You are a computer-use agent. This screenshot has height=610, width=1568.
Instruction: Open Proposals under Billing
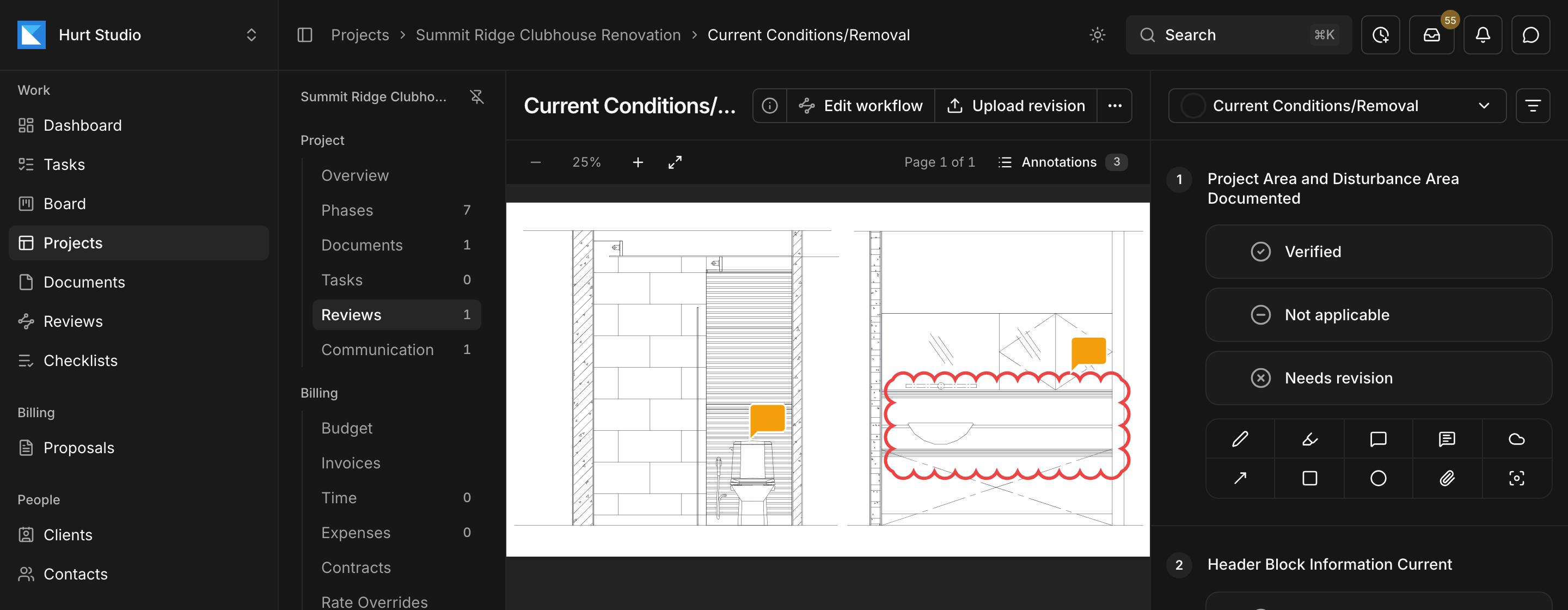[x=139, y=448]
